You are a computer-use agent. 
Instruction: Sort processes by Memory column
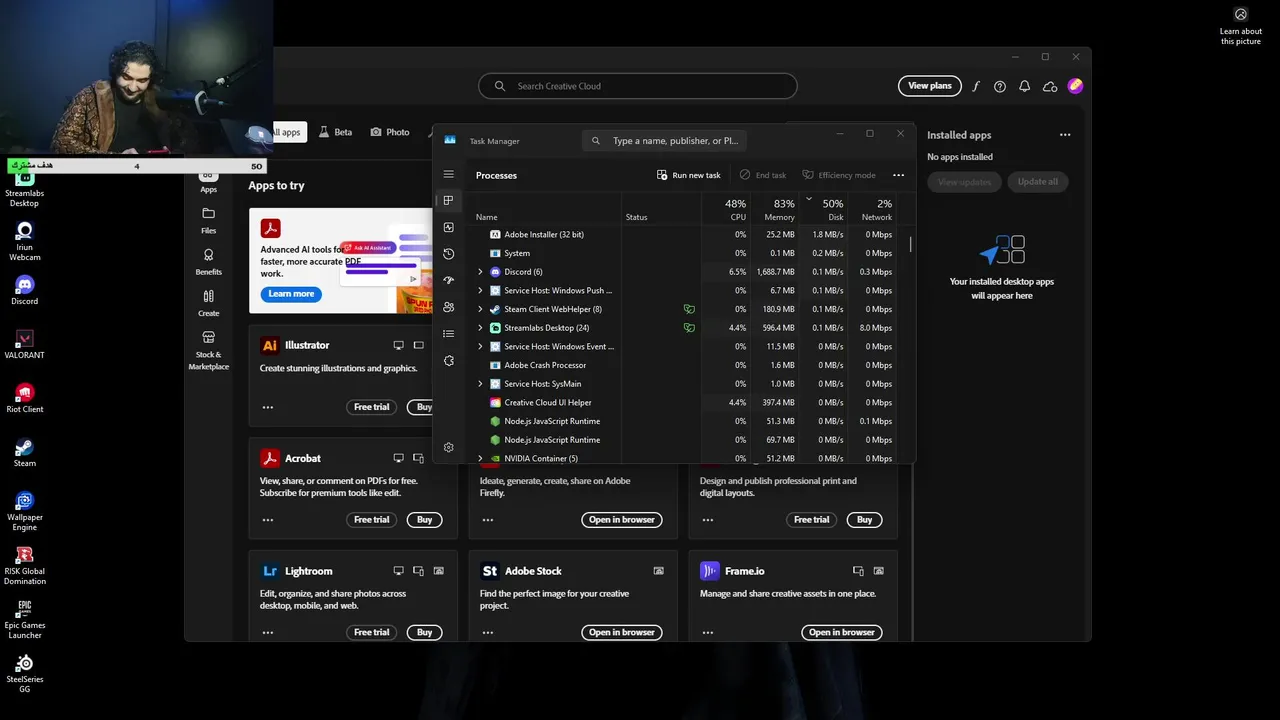pos(778,209)
